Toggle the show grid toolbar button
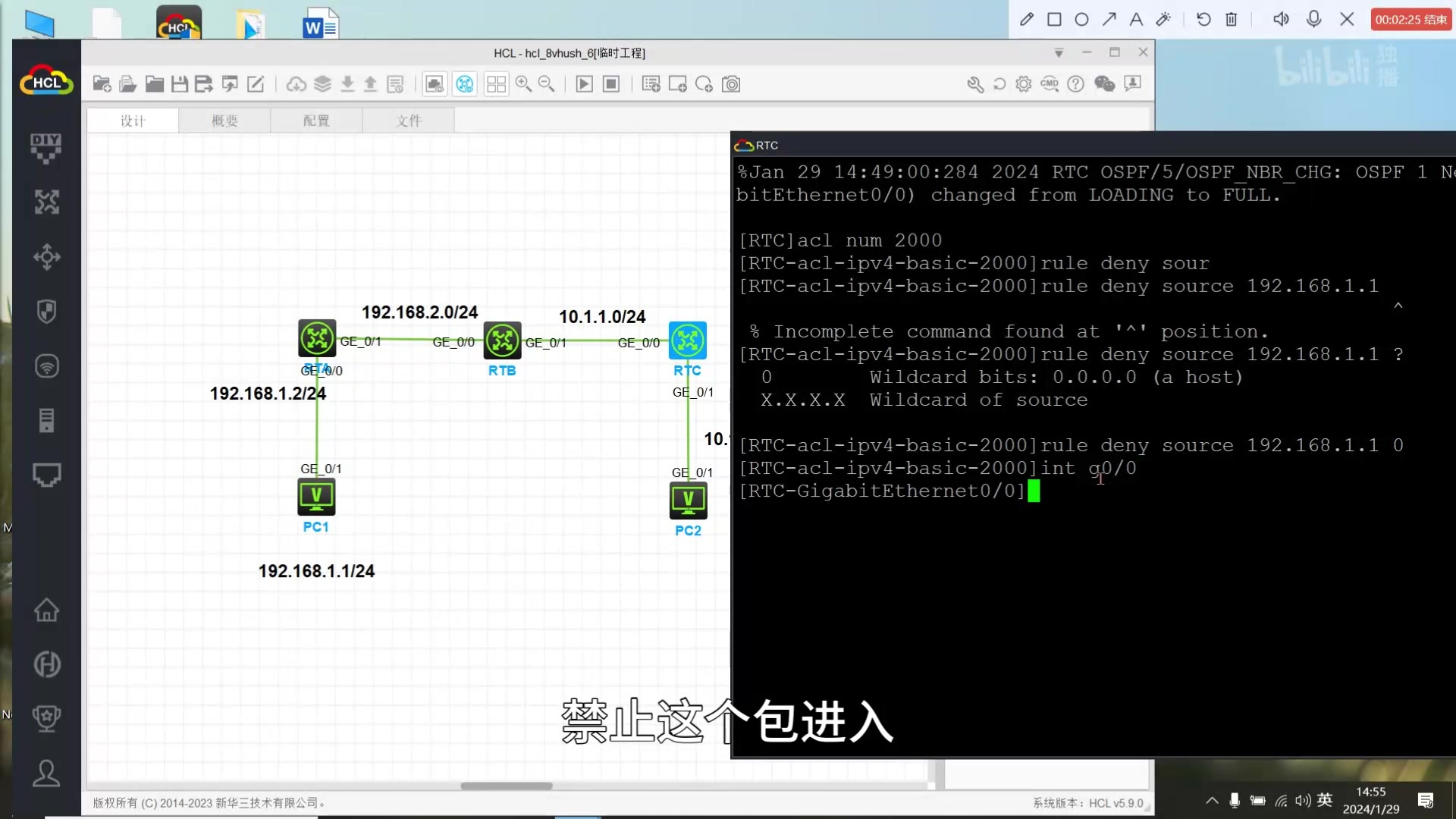This screenshot has width=1456, height=819. (x=496, y=84)
